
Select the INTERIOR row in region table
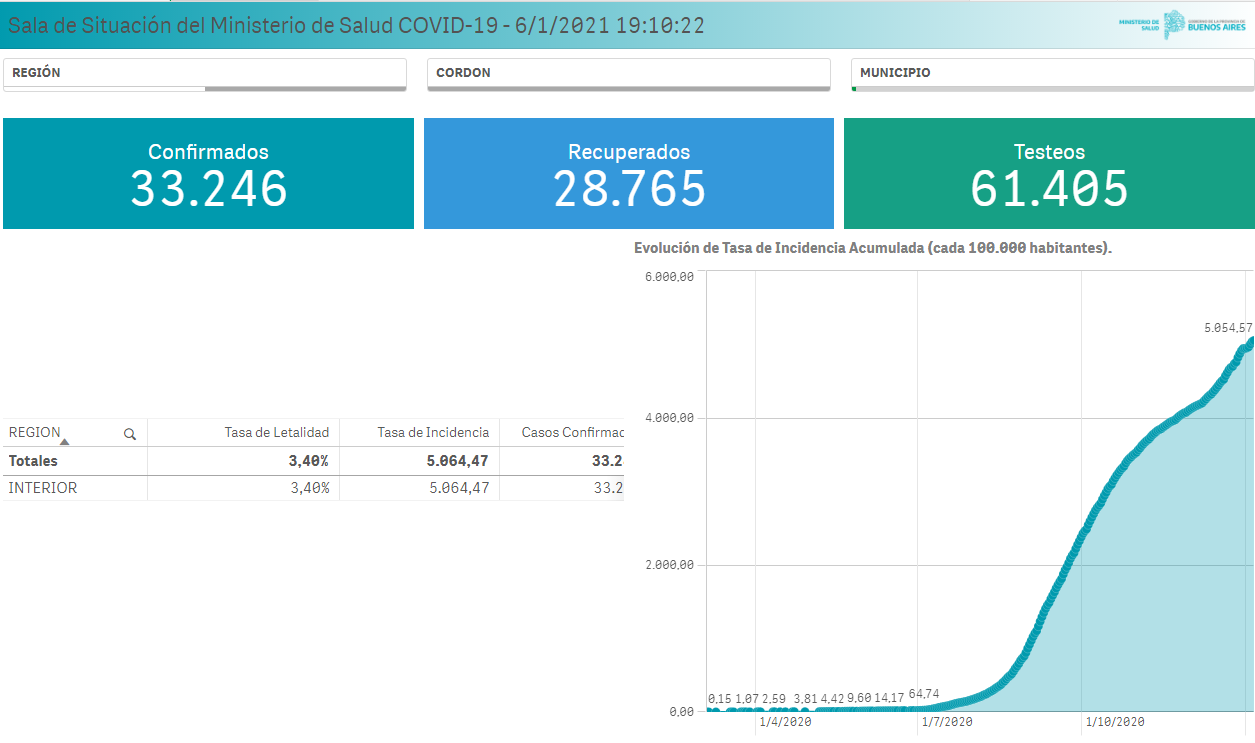(x=43, y=488)
